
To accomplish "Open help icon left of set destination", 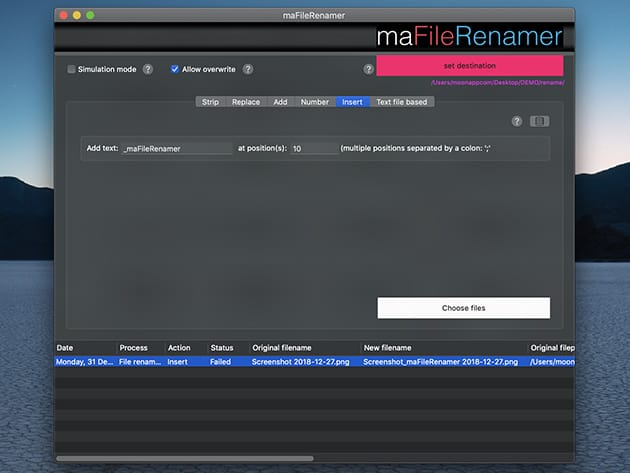I will (369, 69).
